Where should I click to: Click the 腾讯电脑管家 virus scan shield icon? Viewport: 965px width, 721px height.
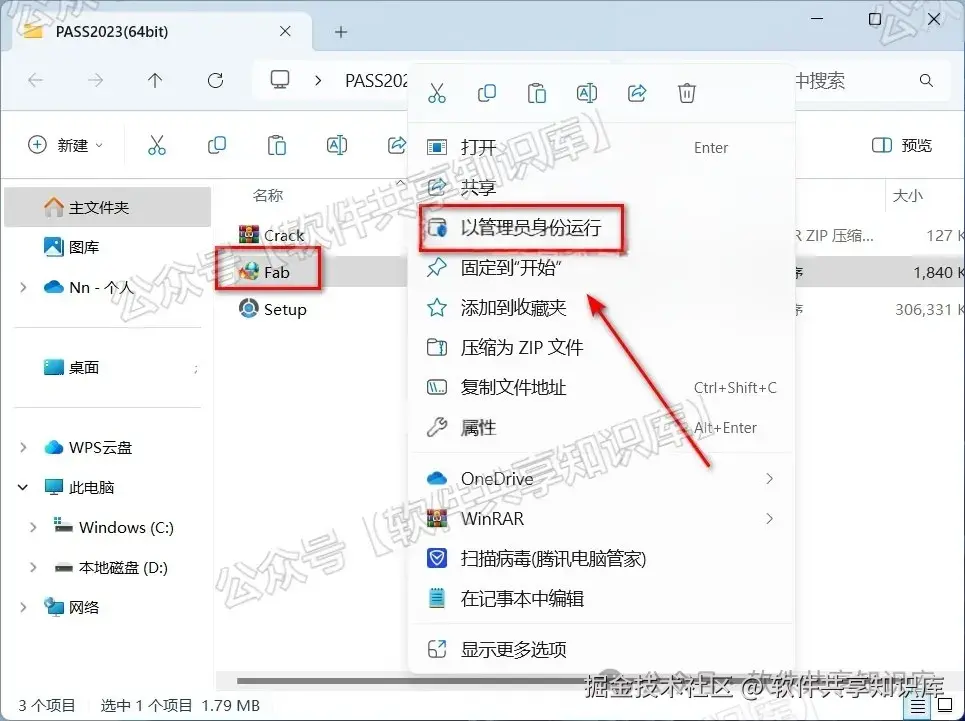pos(436,558)
